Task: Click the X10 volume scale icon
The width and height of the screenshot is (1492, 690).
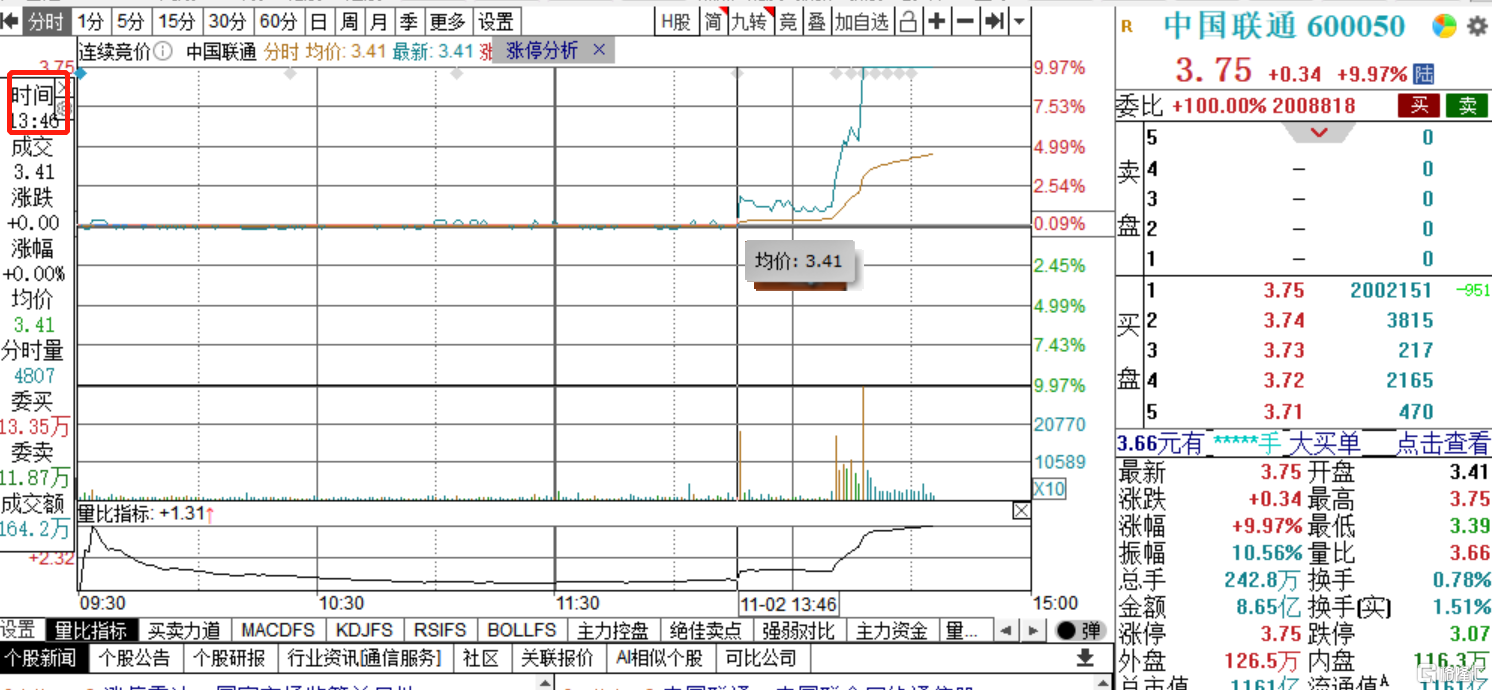Action: click(x=1048, y=489)
